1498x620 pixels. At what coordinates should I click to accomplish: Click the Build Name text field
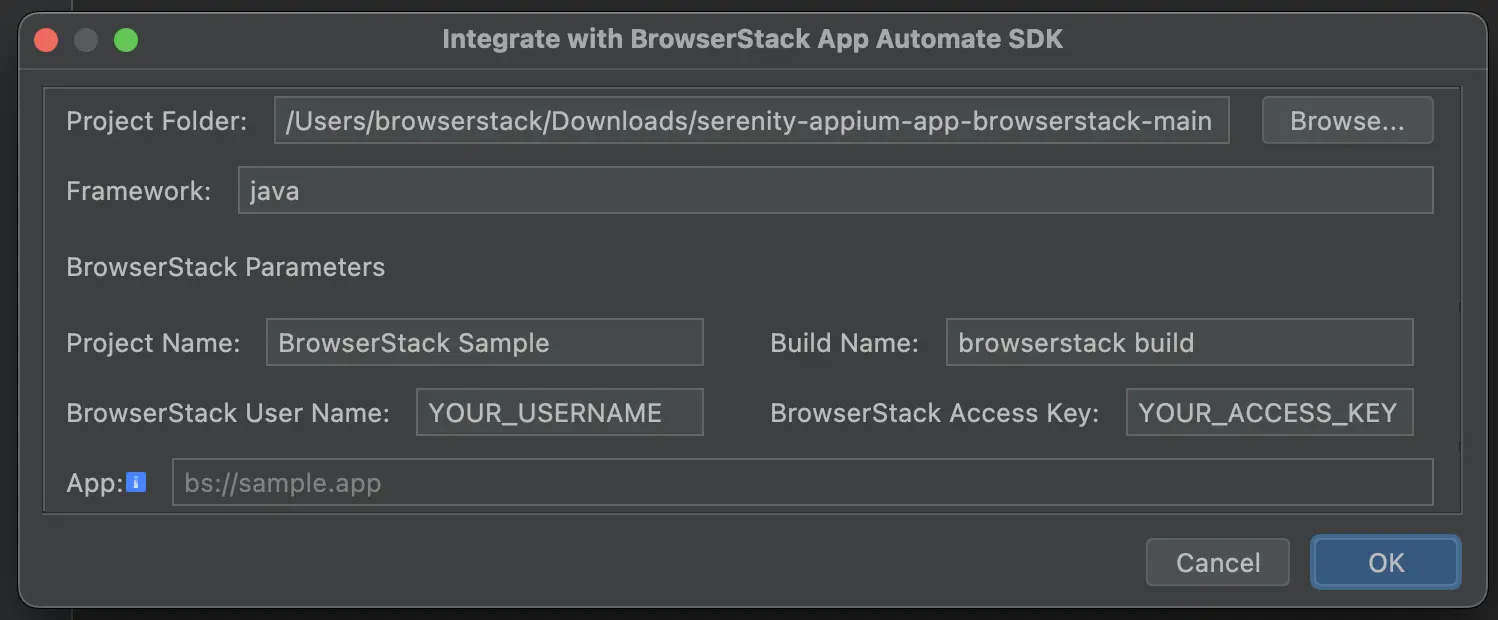[x=1178, y=343]
